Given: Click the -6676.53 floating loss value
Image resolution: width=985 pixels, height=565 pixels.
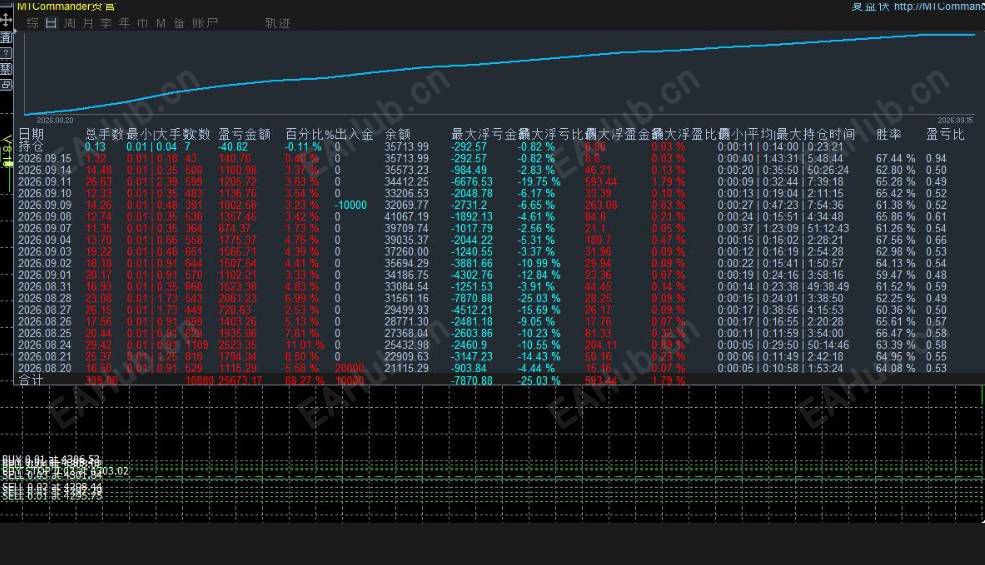Looking at the screenshot, I should [472, 182].
